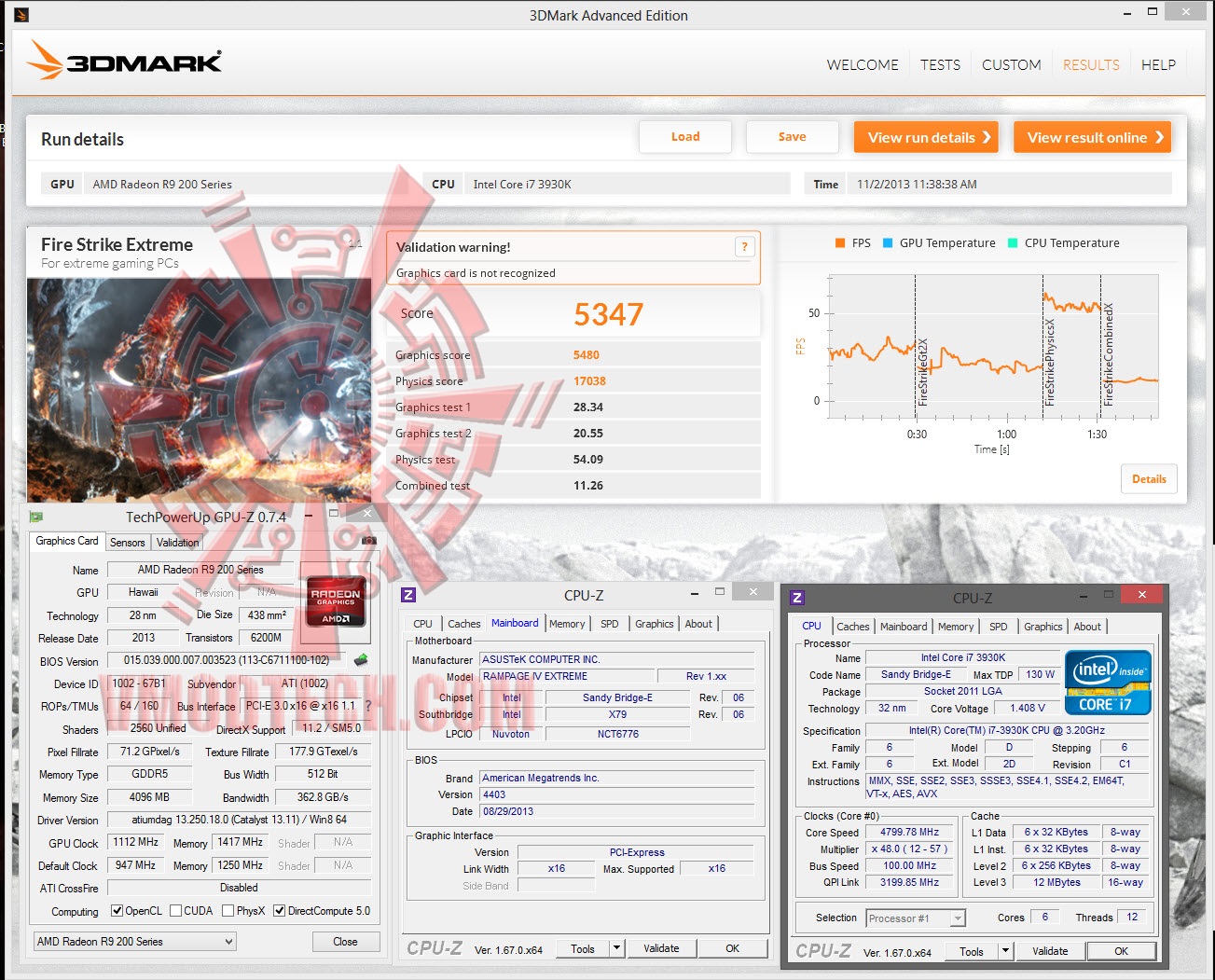
Task: Enable the CUDA checkbox in GPU-Z
Action: [x=175, y=911]
